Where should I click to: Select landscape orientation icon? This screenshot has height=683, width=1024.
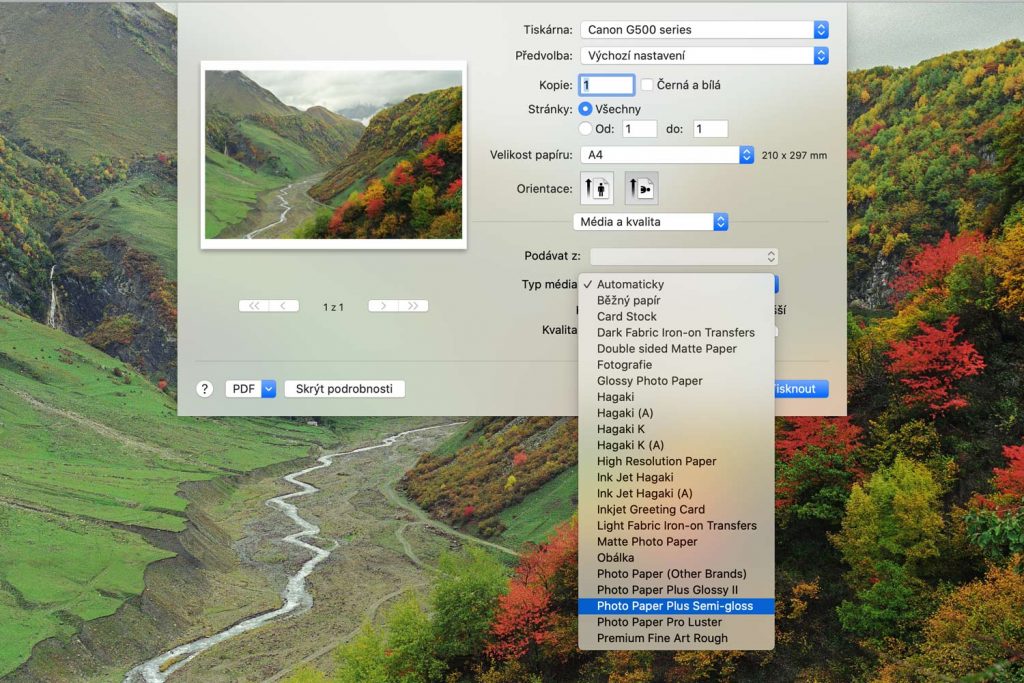(x=641, y=188)
